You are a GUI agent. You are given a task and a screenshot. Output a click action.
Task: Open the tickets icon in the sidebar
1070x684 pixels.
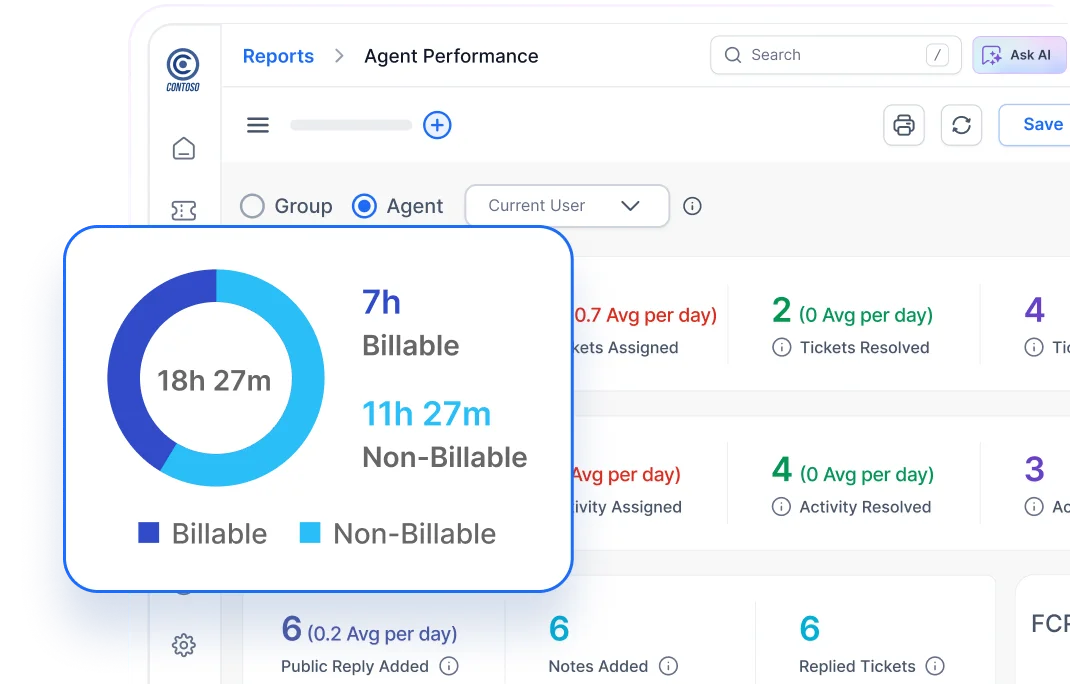point(183,210)
